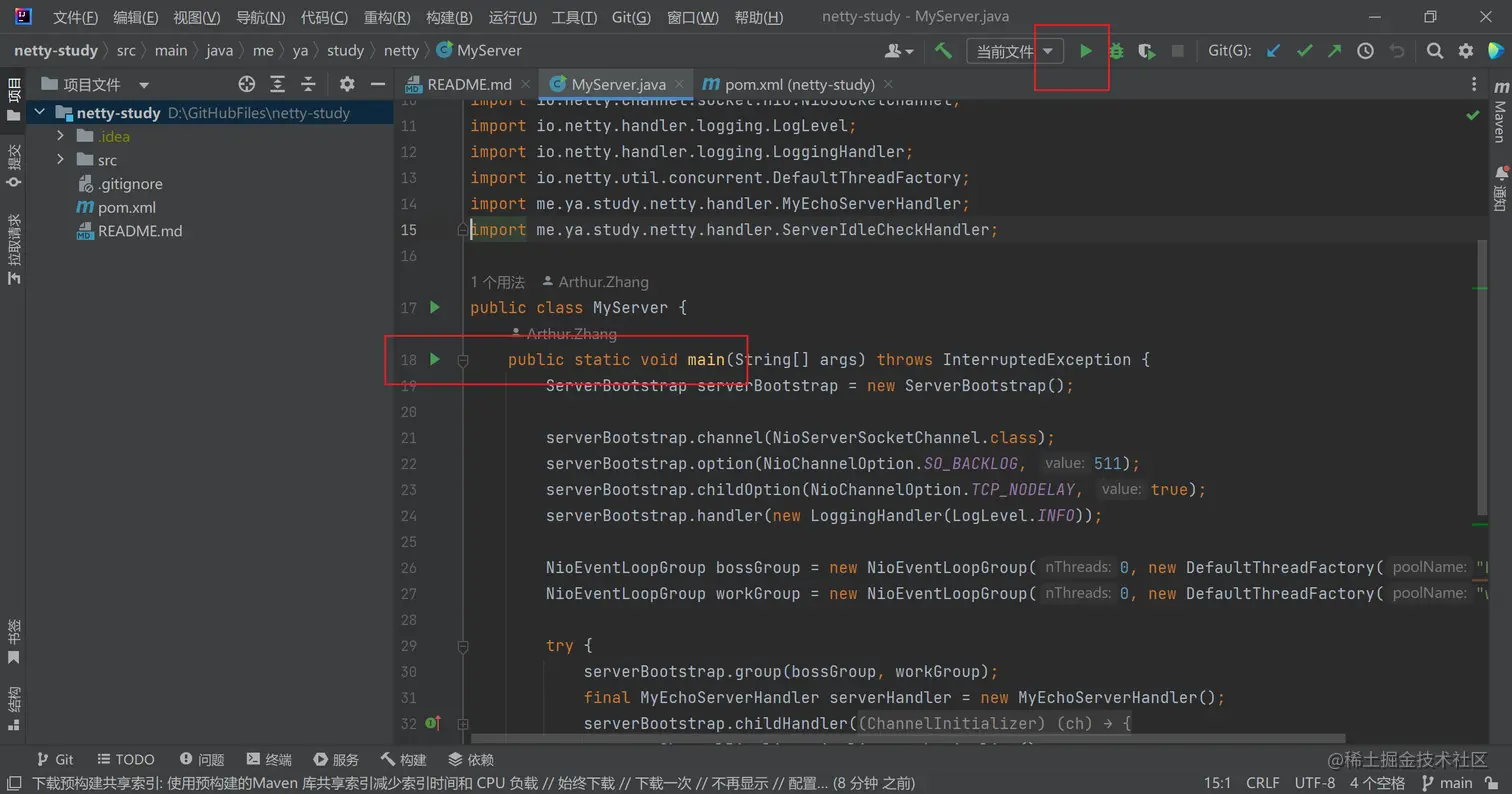This screenshot has width=1512, height=794.
Task: Collapse all nodes in project panel
Action: point(309,85)
